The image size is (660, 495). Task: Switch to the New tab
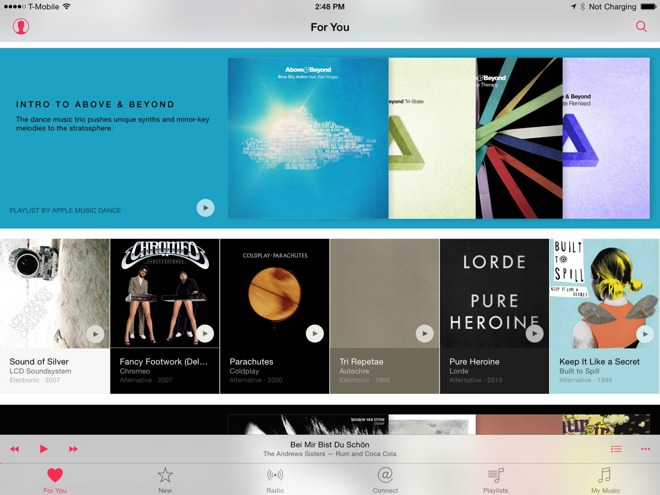tap(165, 480)
